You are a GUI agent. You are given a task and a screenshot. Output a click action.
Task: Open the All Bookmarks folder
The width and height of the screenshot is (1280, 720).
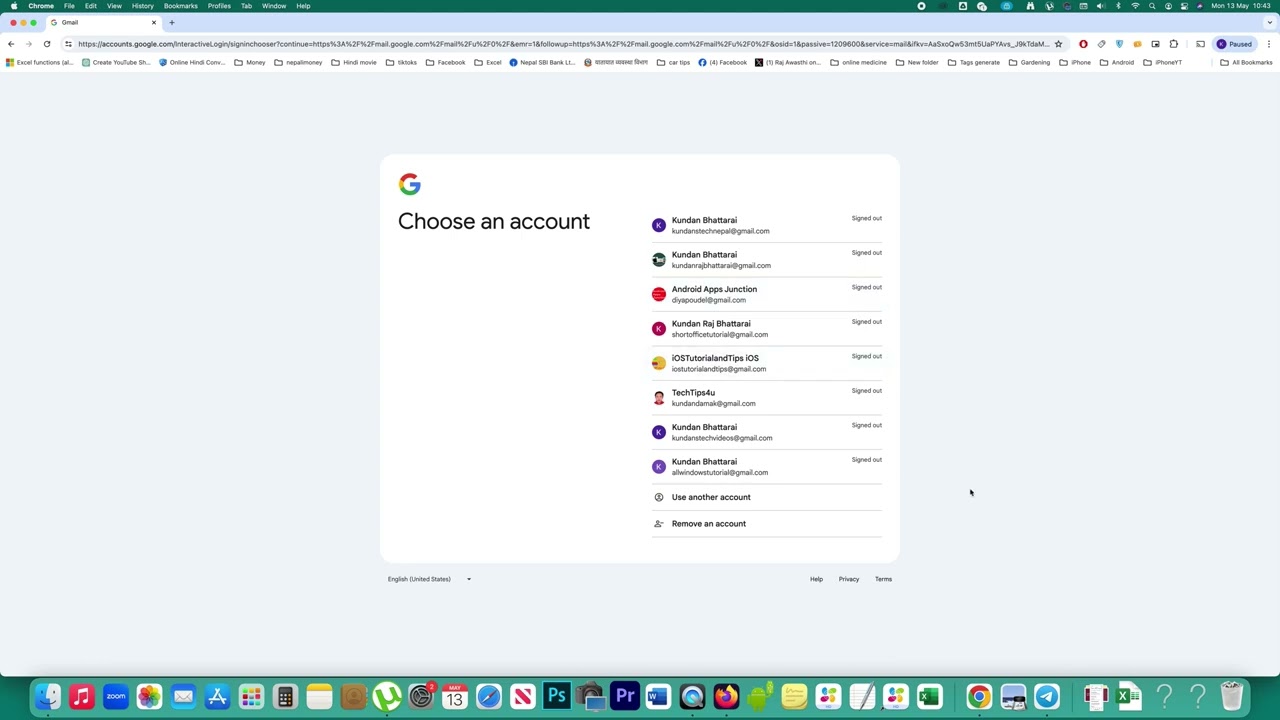coord(1246,62)
